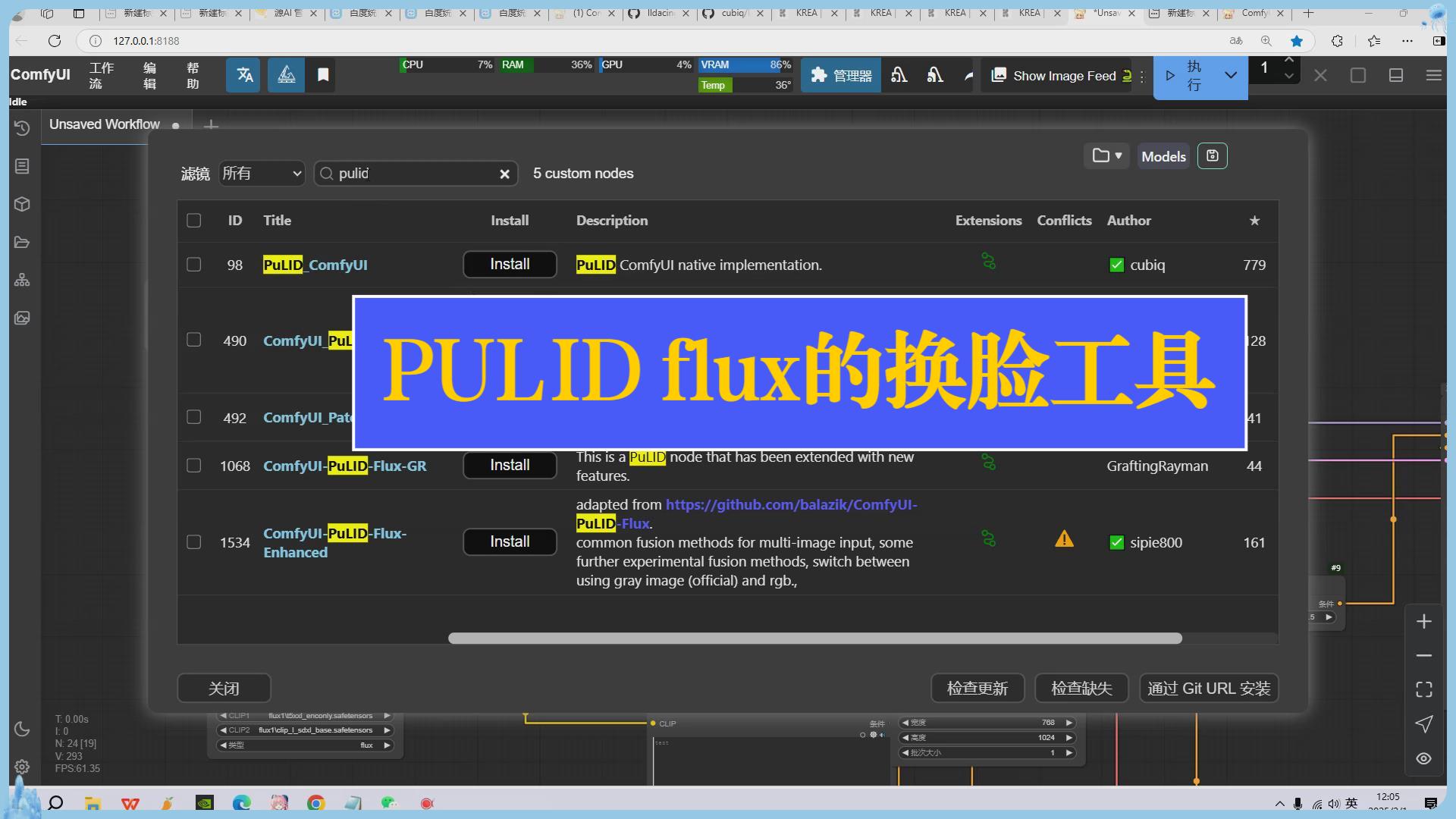Open the image gallery sidebar icon
The image size is (1456, 819).
pyautogui.click(x=22, y=318)
